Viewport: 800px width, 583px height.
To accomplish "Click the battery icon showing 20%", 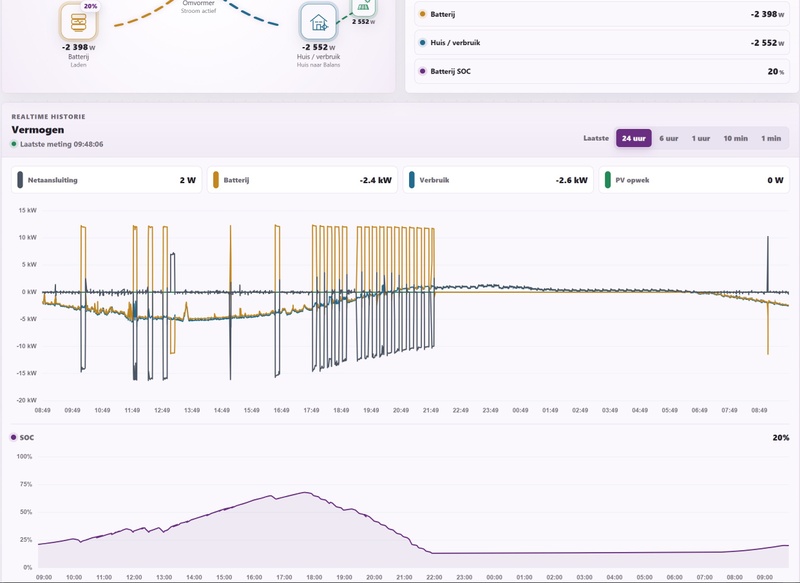I will 78,21.
